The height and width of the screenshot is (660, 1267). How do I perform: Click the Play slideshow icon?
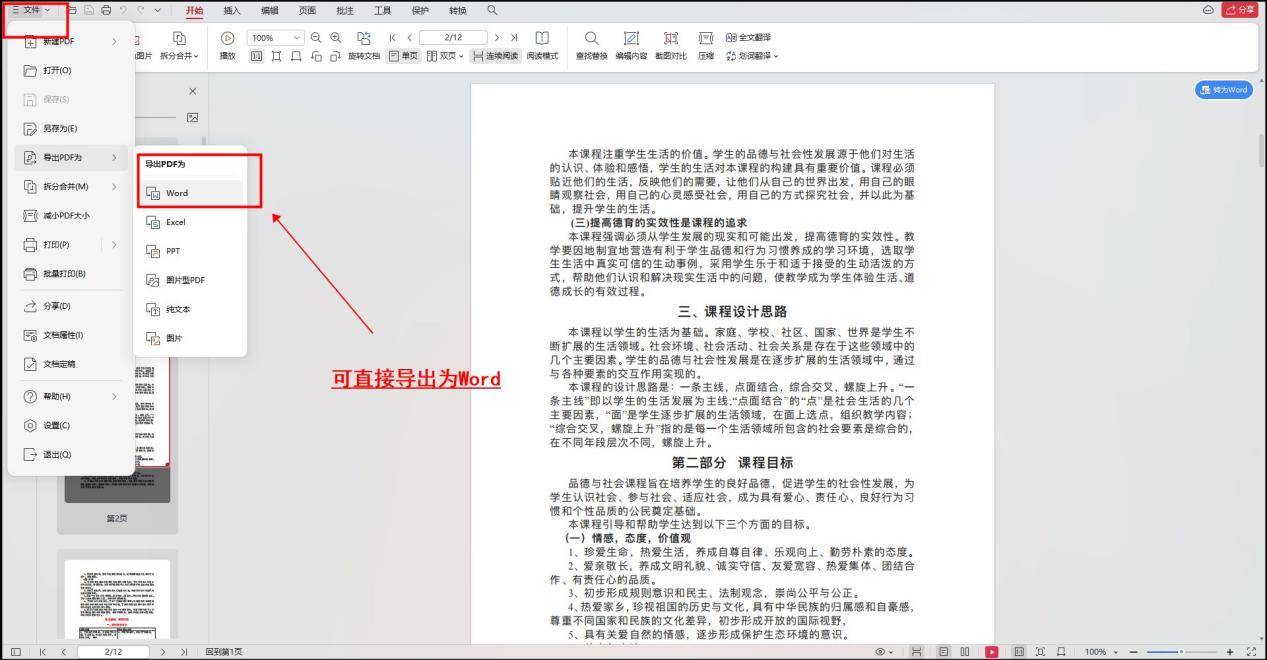pos(227,45)
